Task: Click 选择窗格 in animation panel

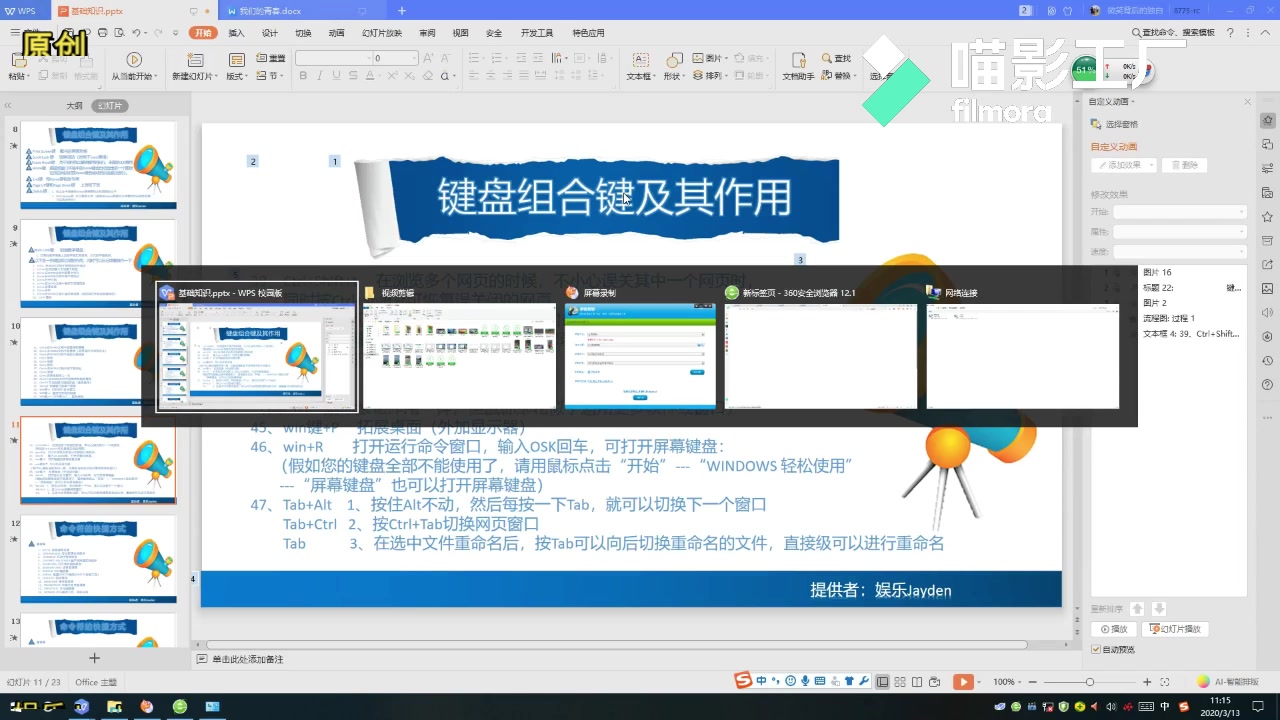Action: (x=1114, y=124)
